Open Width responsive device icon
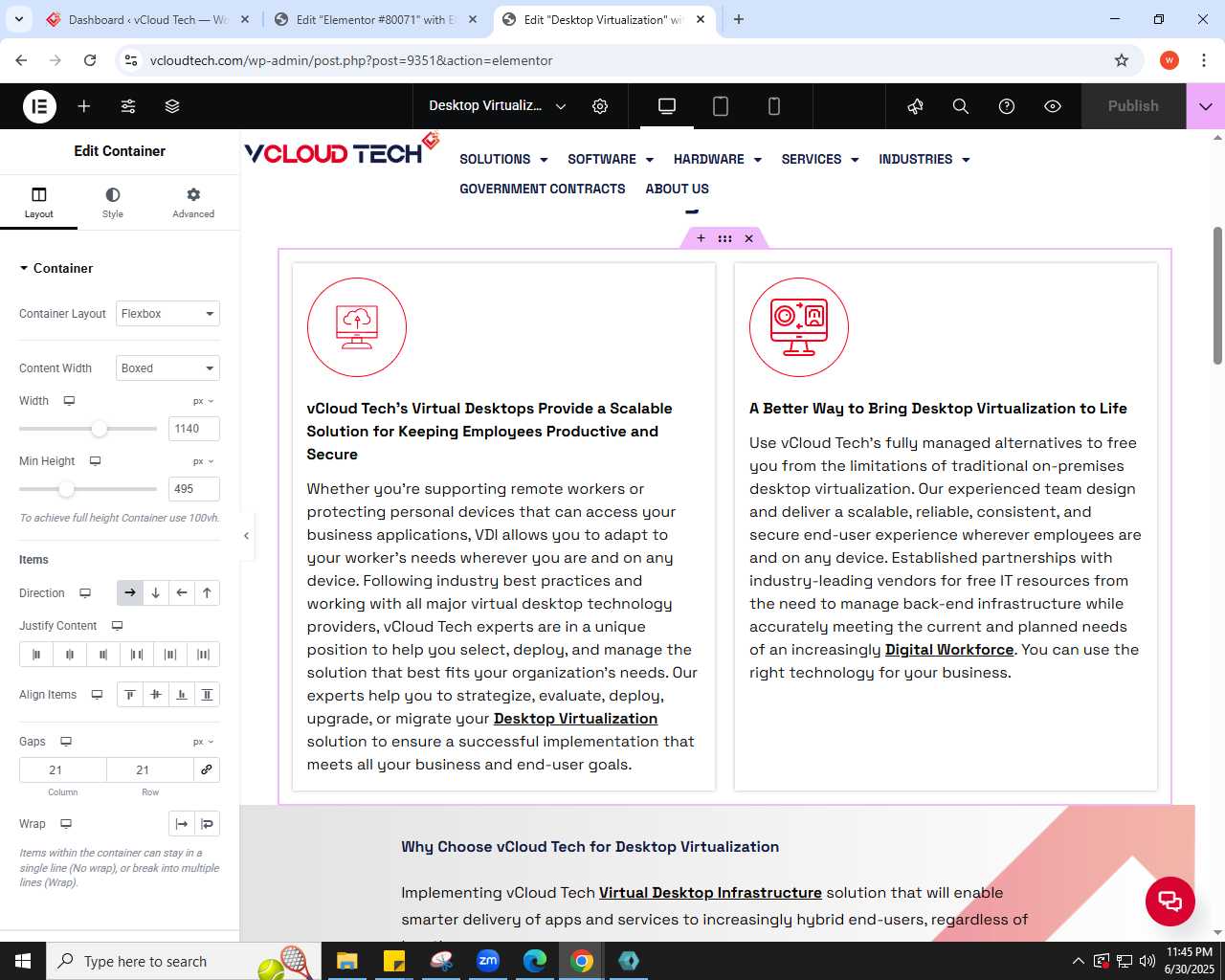The width and height of the screenshot is (1225, 980). pos(69,401)
